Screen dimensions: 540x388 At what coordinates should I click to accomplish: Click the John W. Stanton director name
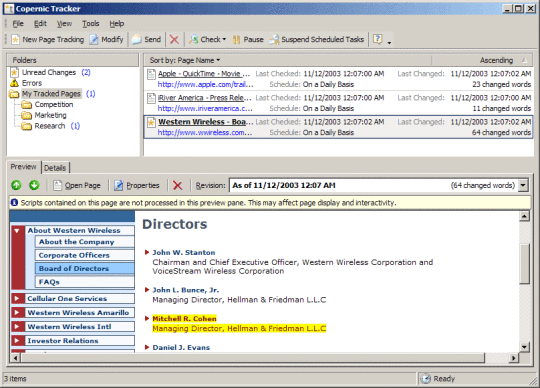[184, 252]
